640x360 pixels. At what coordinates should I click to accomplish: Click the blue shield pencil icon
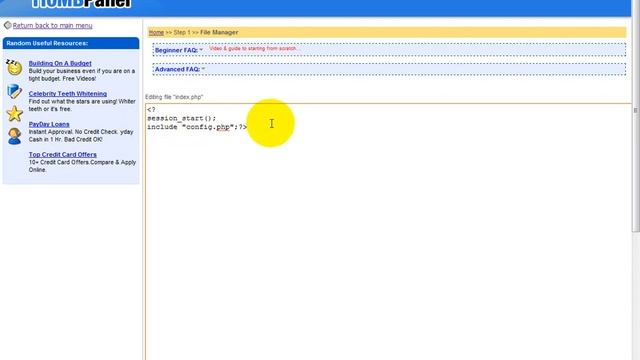[14, 91]
